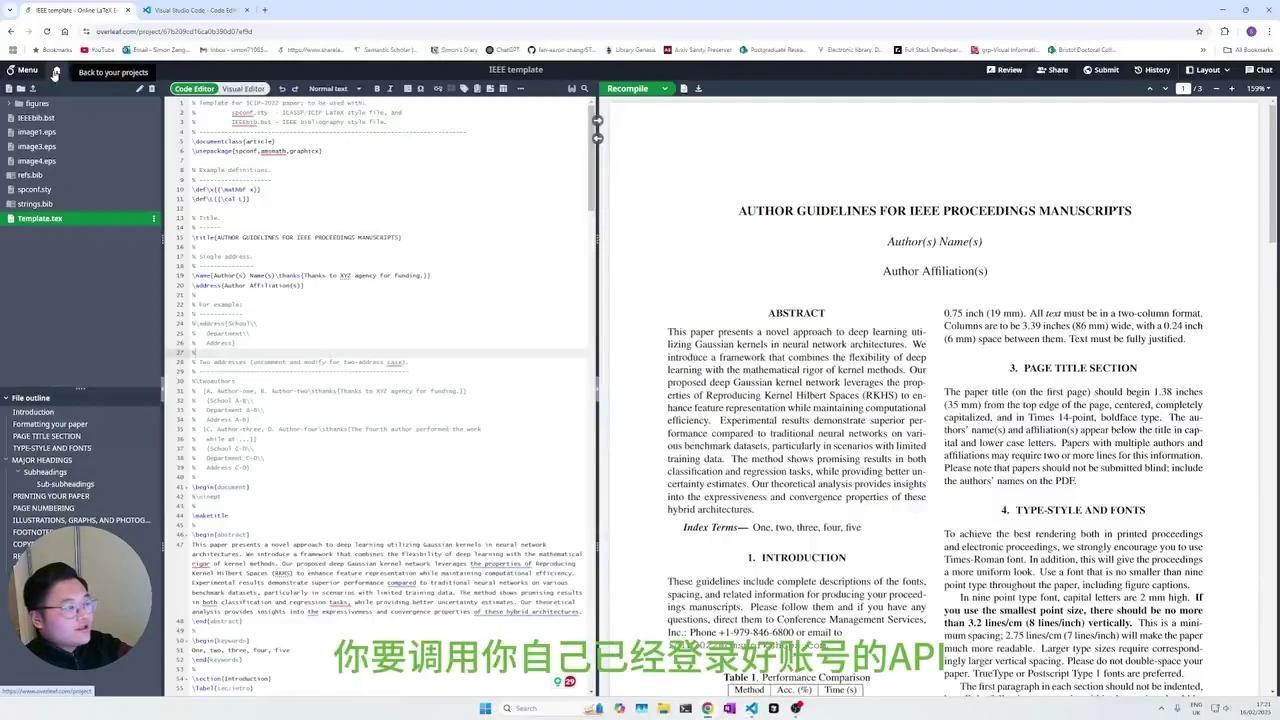Rename selected file with pencil icon
Screen dimensions: 1280x720
coord(140,89)
